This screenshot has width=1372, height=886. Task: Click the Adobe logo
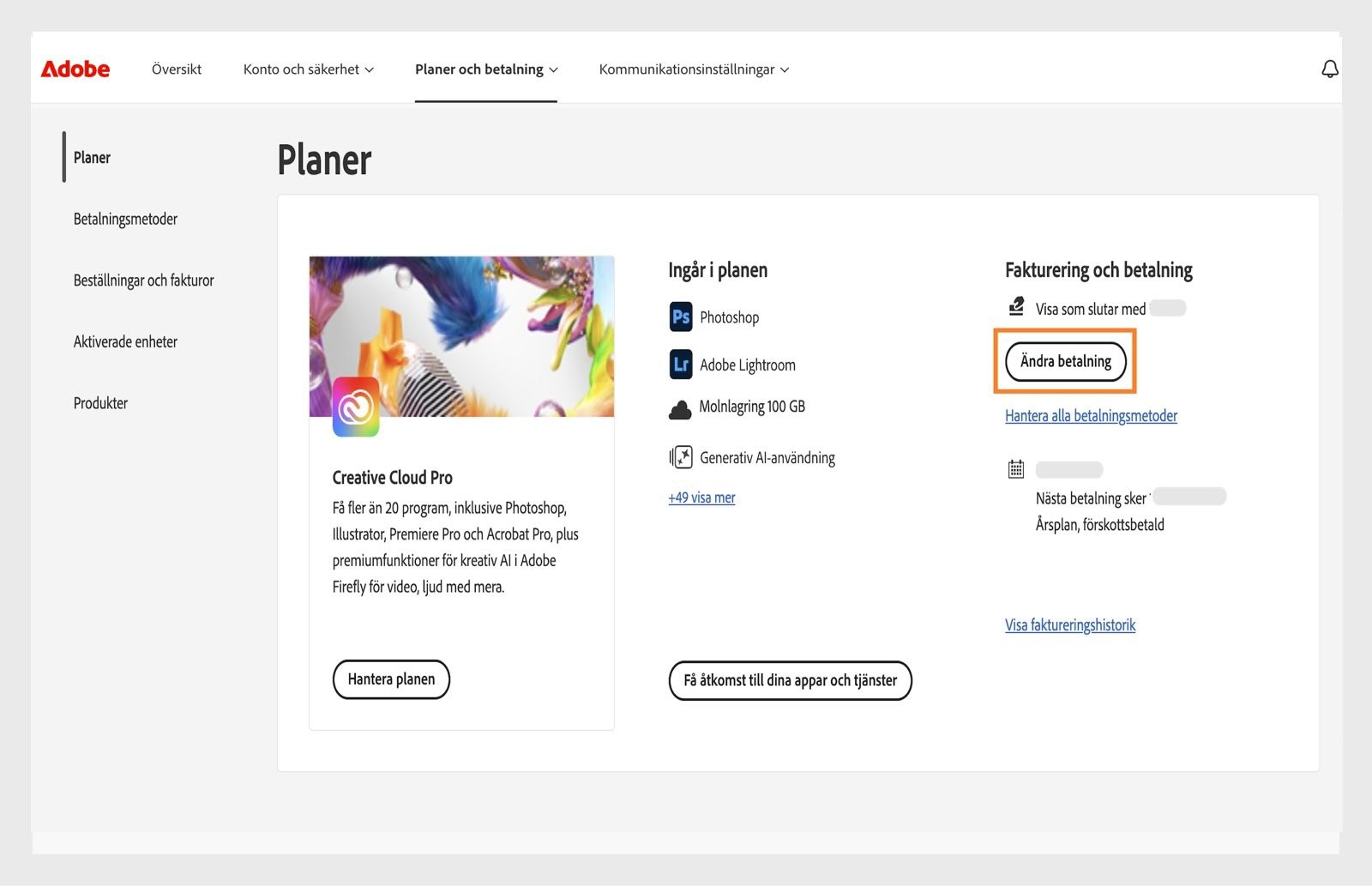(x=75, y=69)
